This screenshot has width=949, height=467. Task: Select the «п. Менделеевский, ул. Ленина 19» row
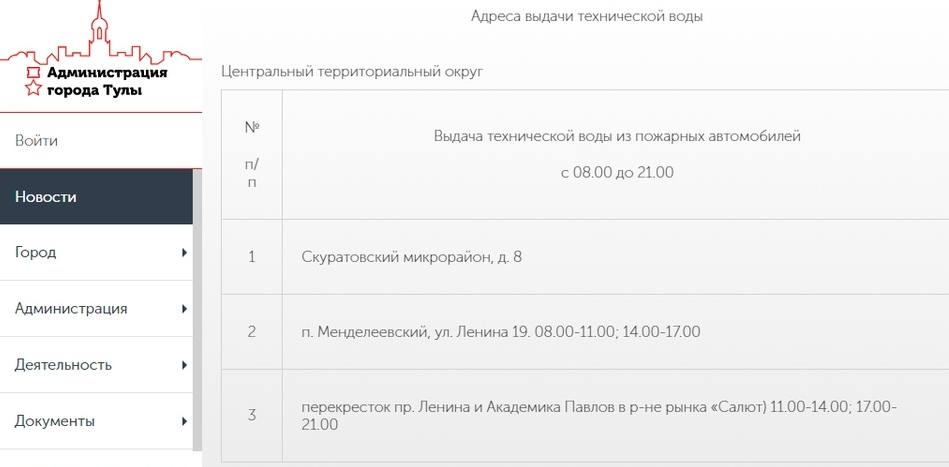point(500,332)
